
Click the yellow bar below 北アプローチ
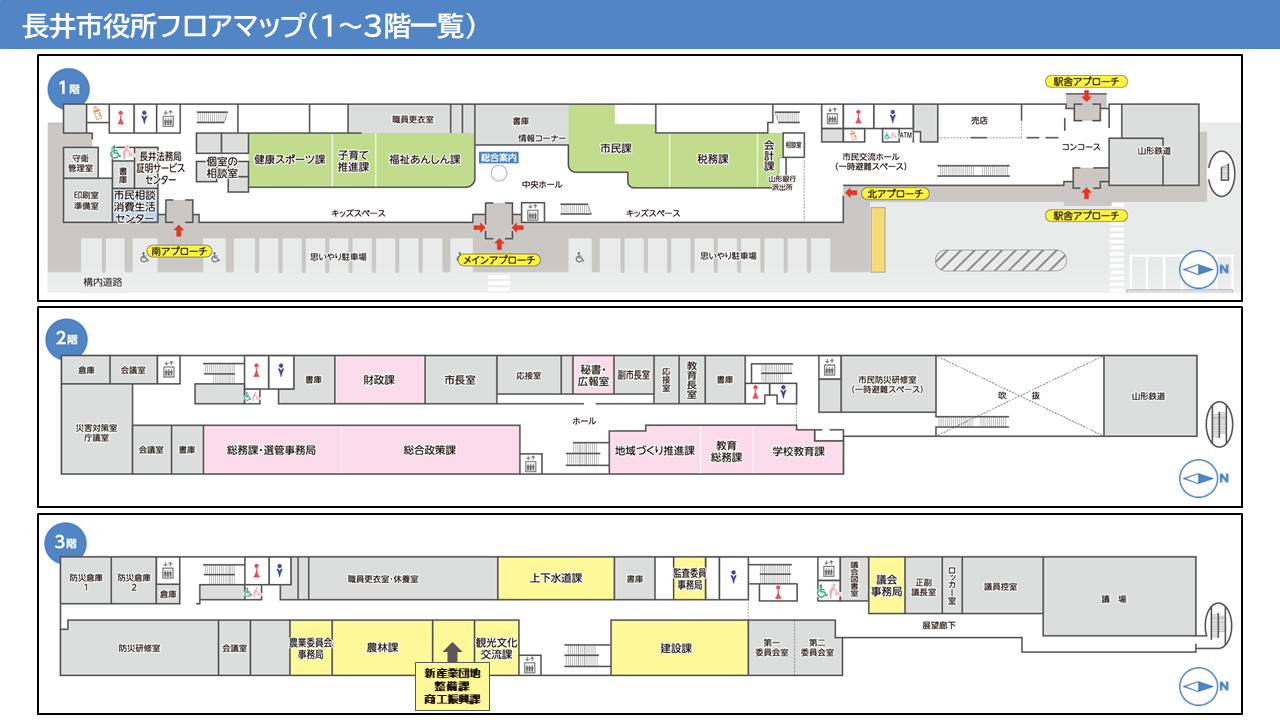click(878, 240)
